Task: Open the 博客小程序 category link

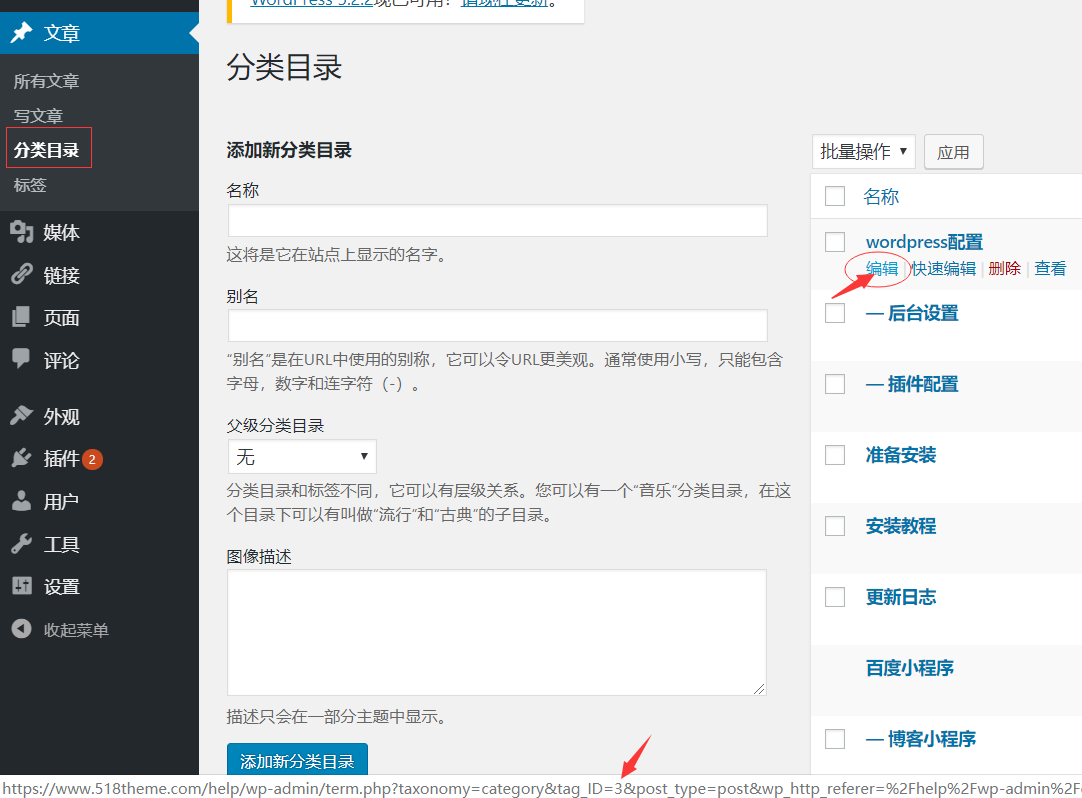Action: [921, 739]
